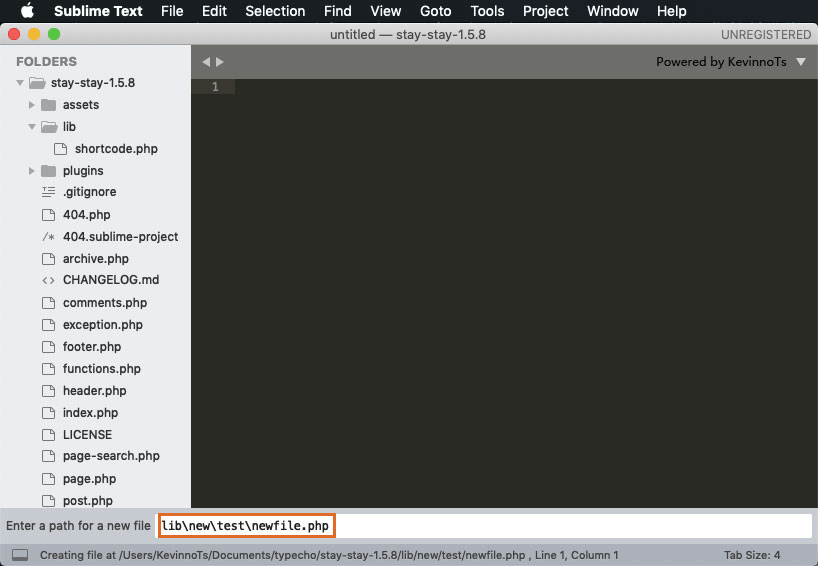Image resolution: width=818 pixels, height=566 pixels.
Task: Click line number 1 in the gutter
Action: (x=215, y=87)
